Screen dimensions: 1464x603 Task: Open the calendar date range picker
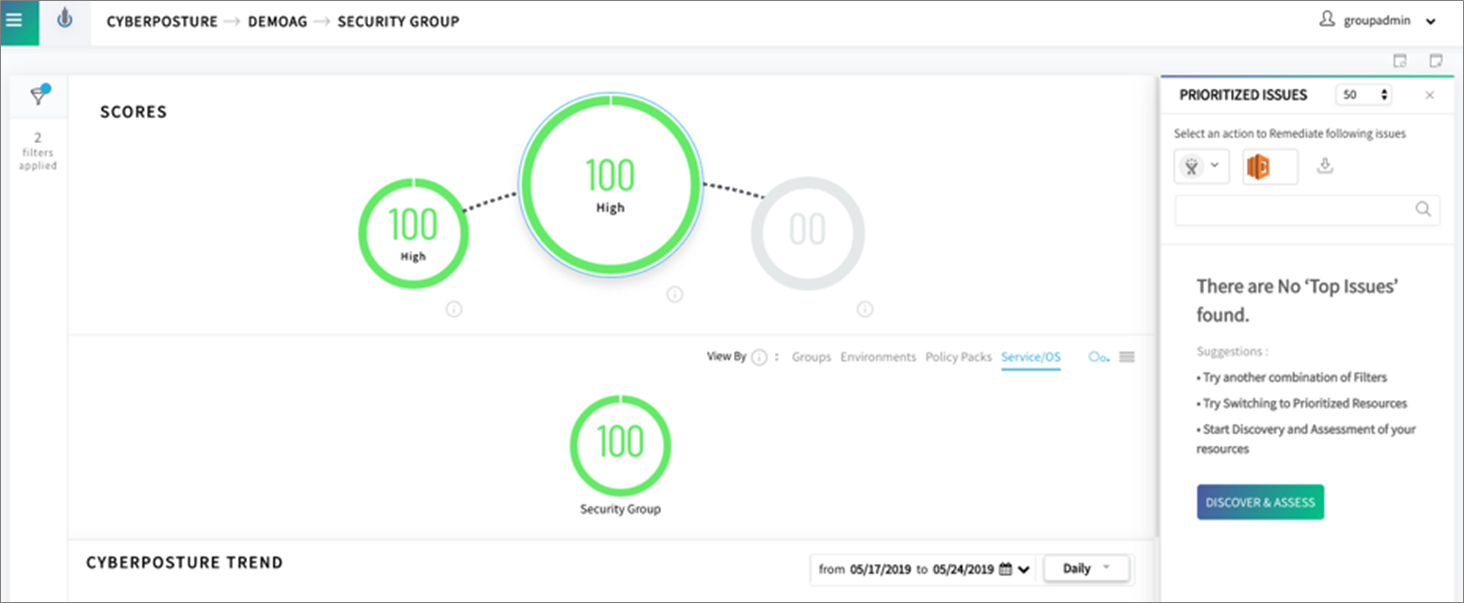click(x=1005, y=569)
